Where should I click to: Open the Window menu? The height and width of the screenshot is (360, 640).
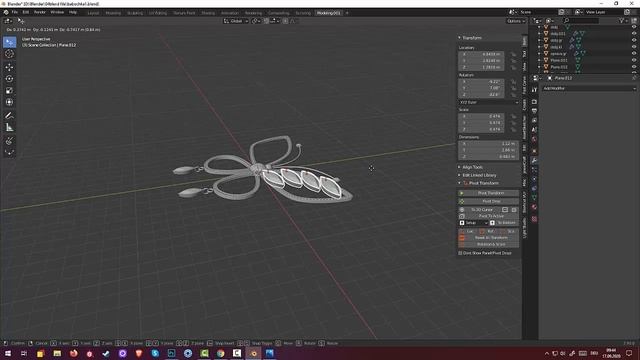[57, 12]
